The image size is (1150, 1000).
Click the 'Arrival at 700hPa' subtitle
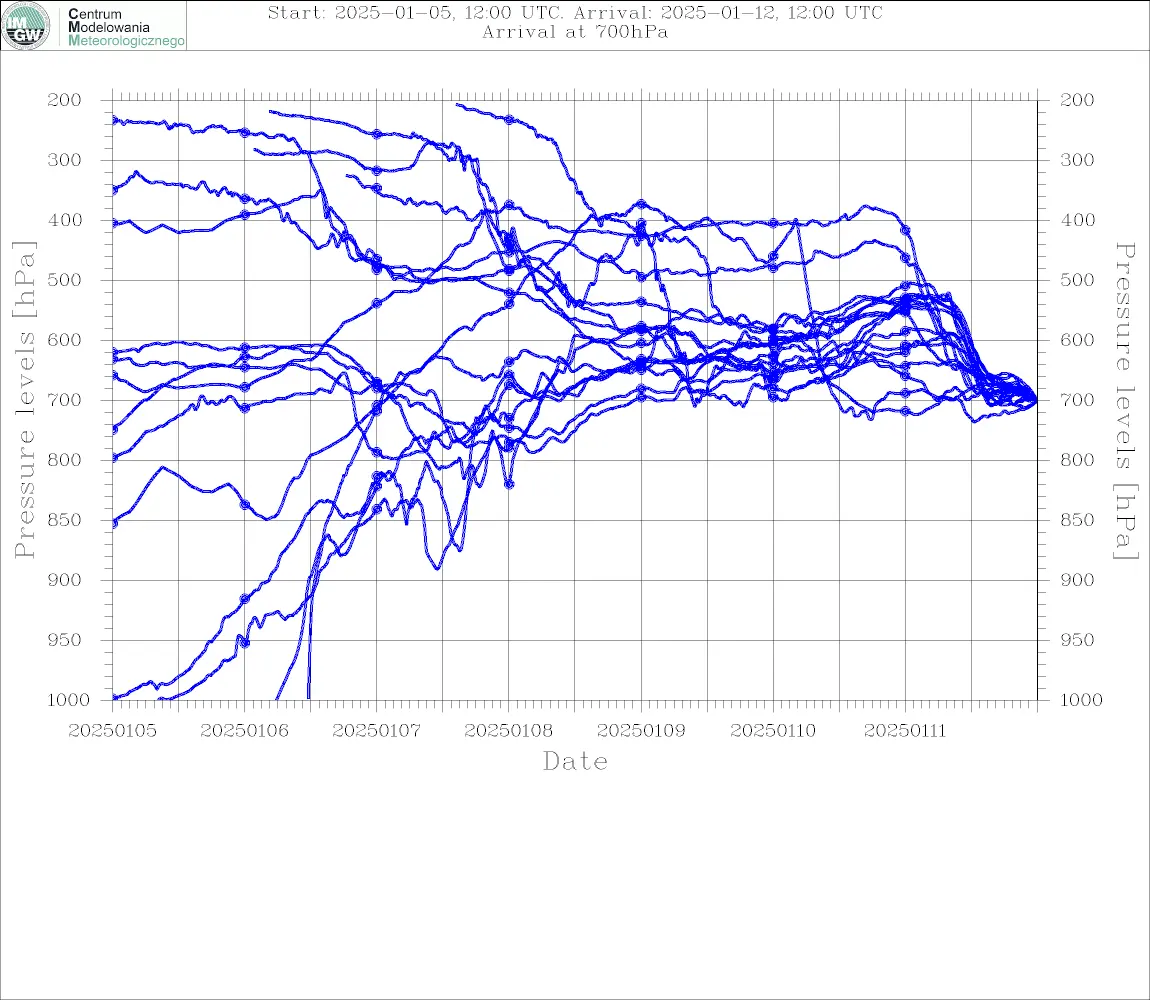pos(575,32)
